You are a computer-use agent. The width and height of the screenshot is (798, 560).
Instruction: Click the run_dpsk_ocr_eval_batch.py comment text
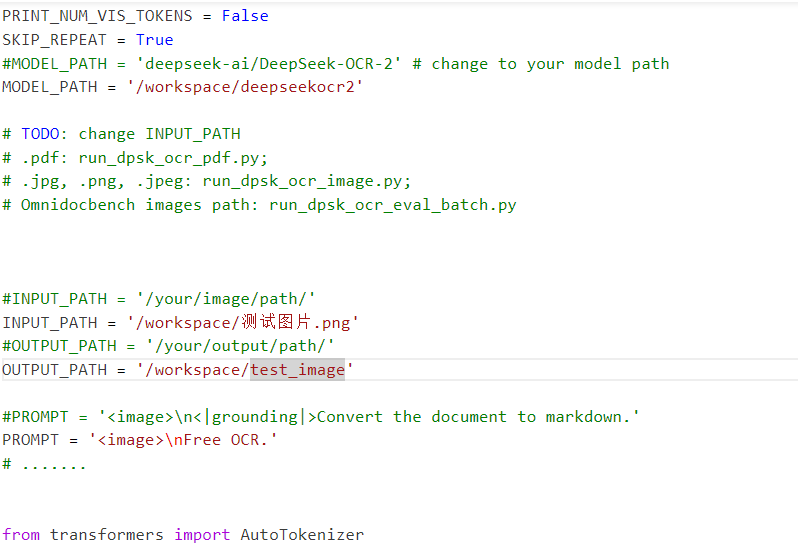coord(393,205)
